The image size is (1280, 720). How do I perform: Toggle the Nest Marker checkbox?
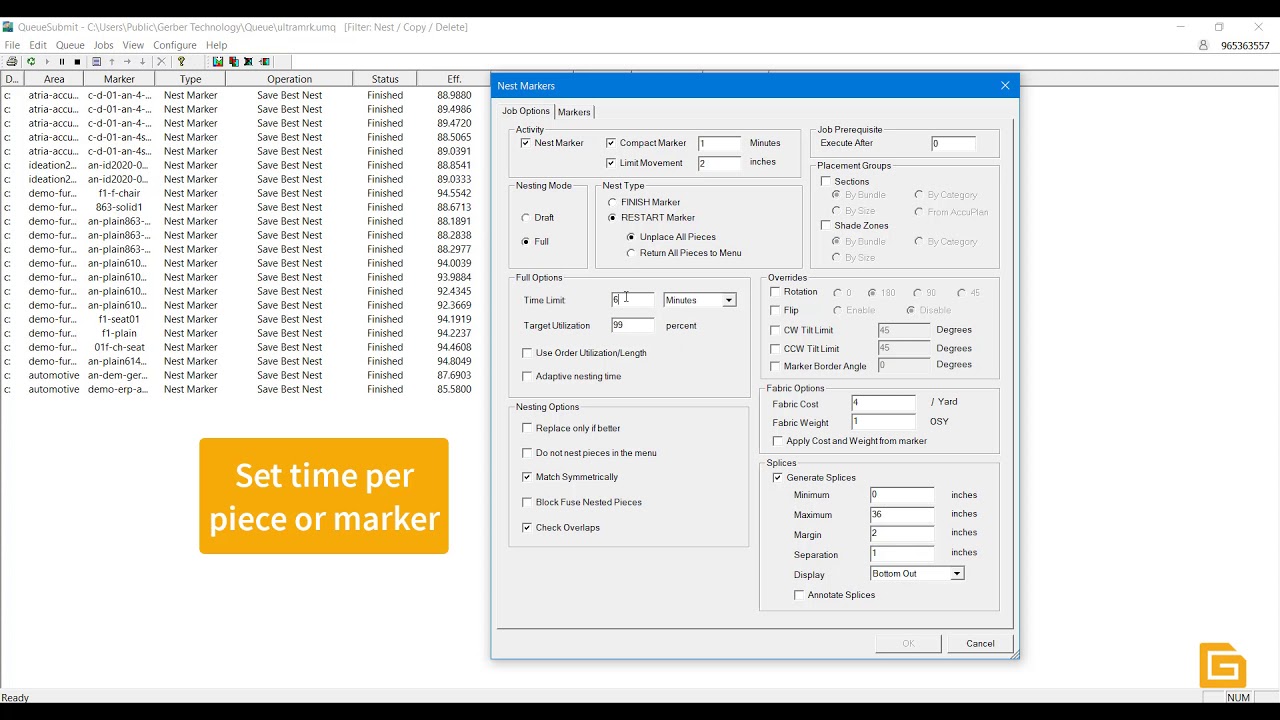pos(526,143)
